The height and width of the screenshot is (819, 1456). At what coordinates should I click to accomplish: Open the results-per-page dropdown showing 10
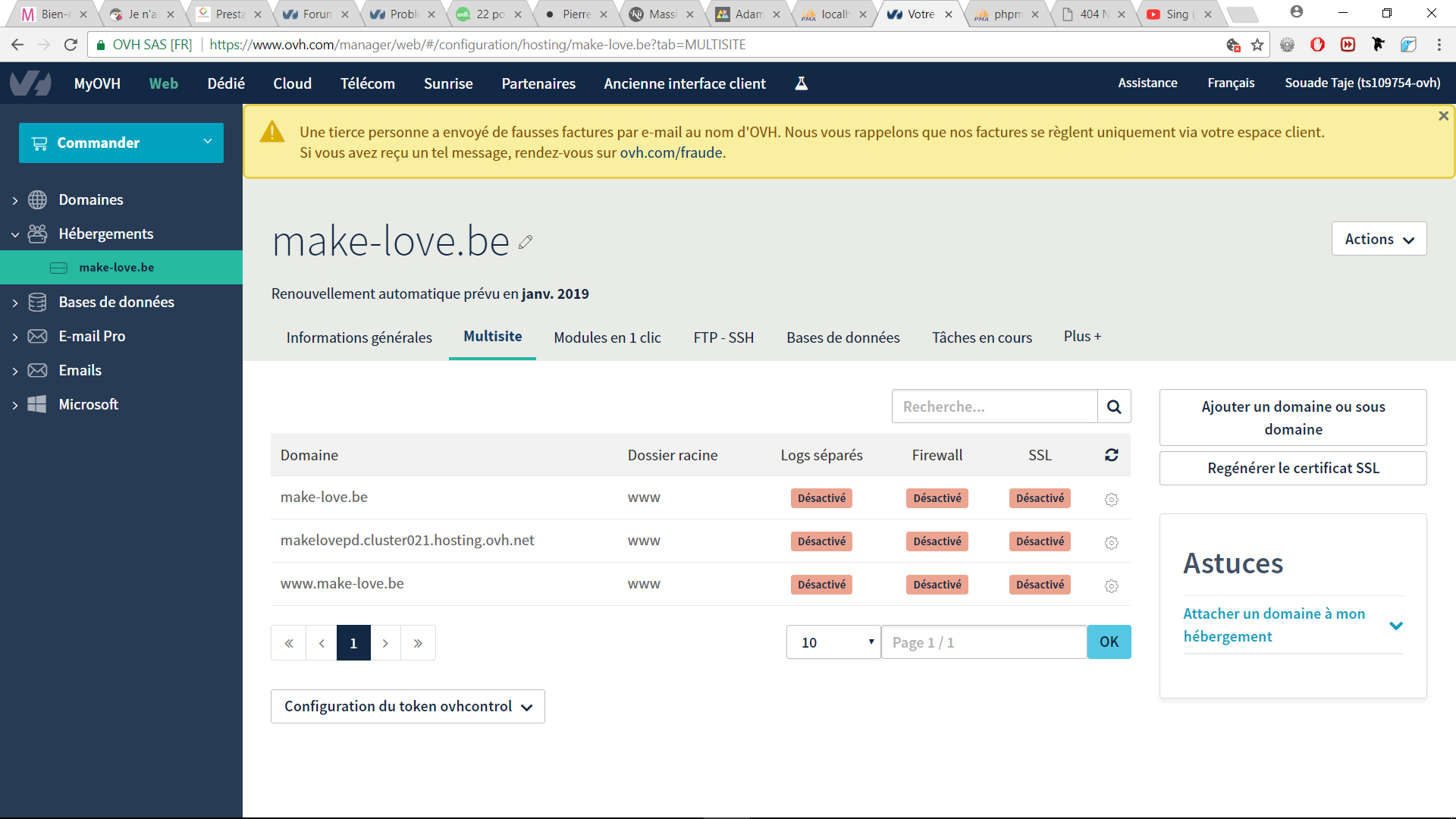point(833,642)
